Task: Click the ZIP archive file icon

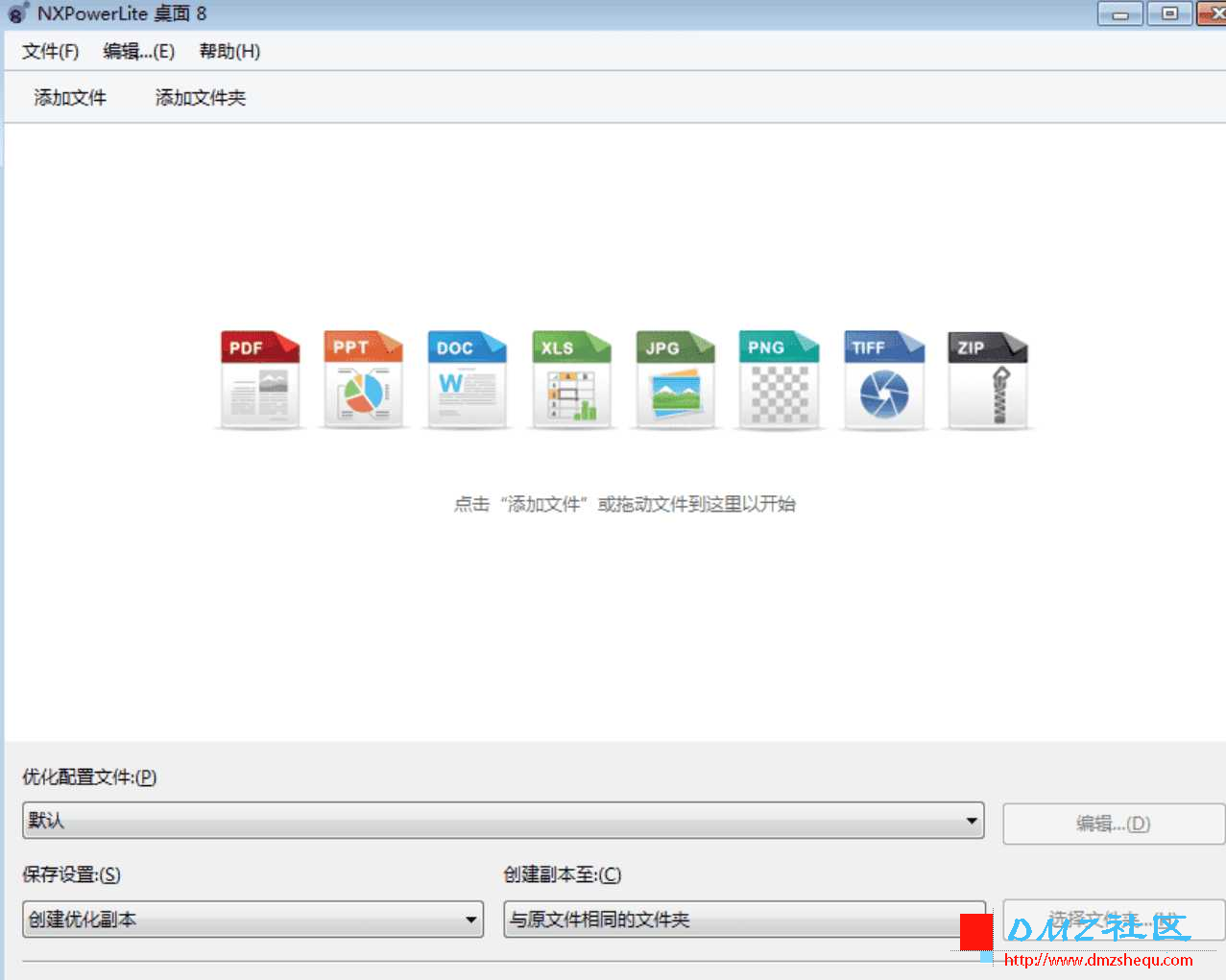Action: [x=987, y=380]
